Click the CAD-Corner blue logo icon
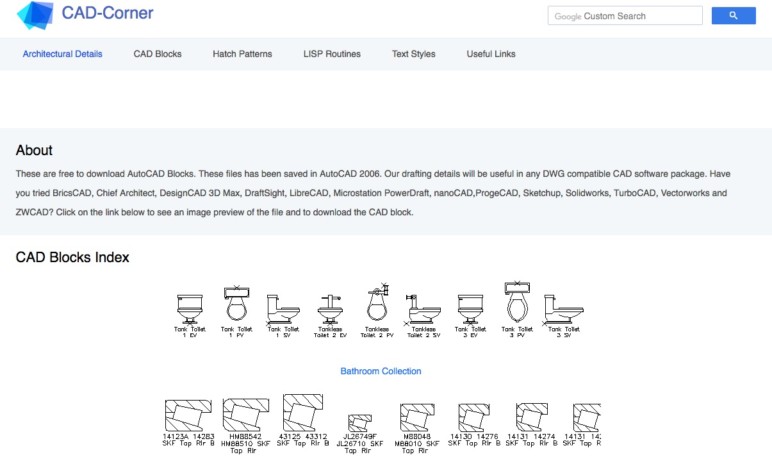 [x=35, y=15]
